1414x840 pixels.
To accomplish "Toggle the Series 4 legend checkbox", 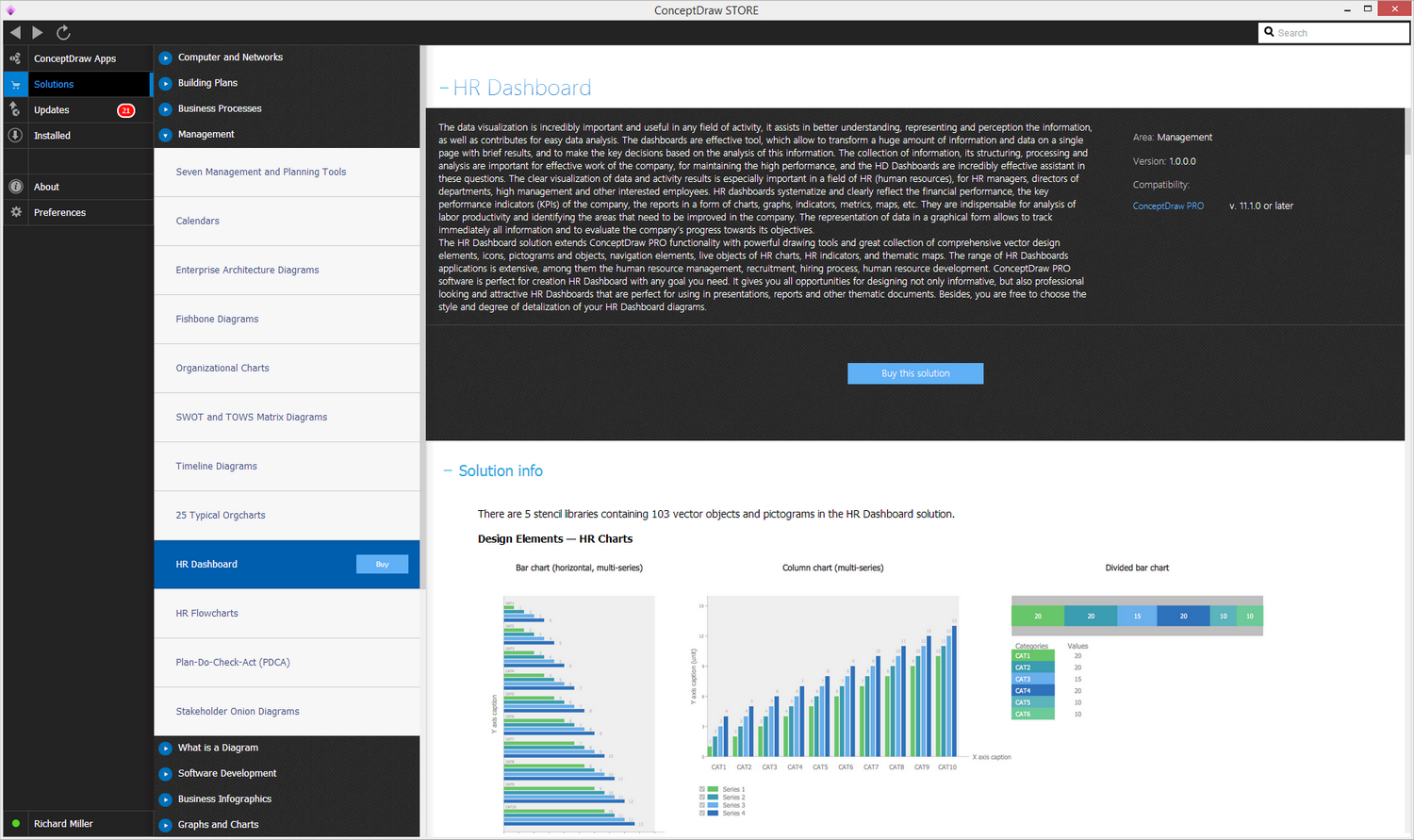I will (x=702, y=813).
